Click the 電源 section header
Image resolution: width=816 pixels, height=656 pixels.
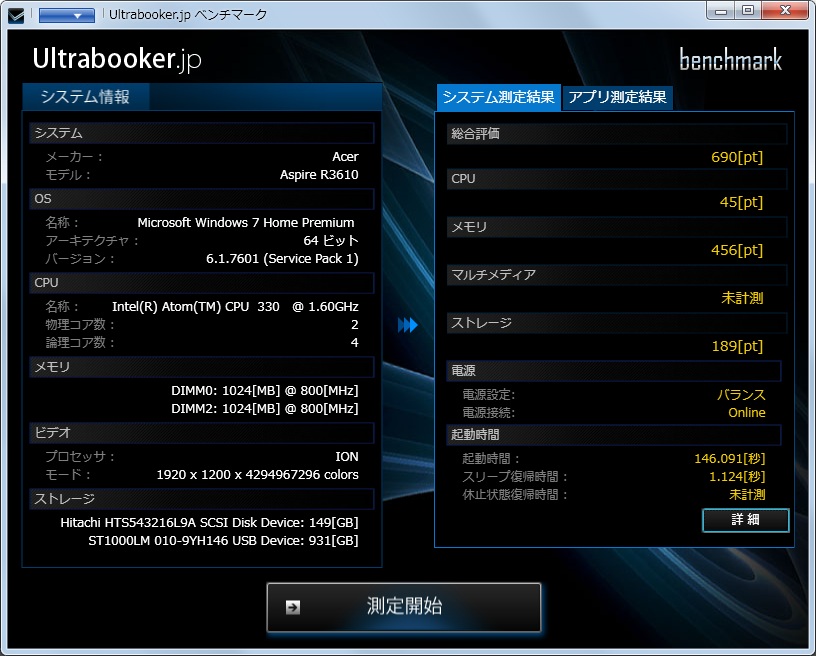pos(614,370)
